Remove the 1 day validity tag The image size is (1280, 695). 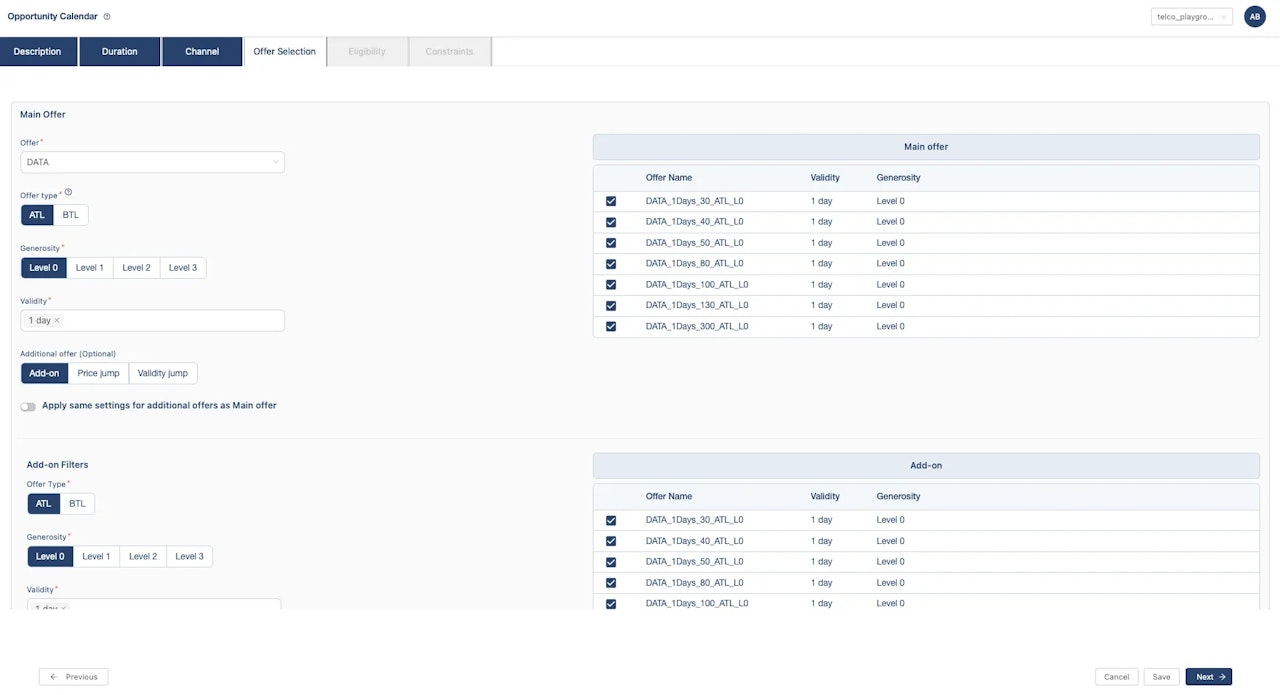click(57, 321)
